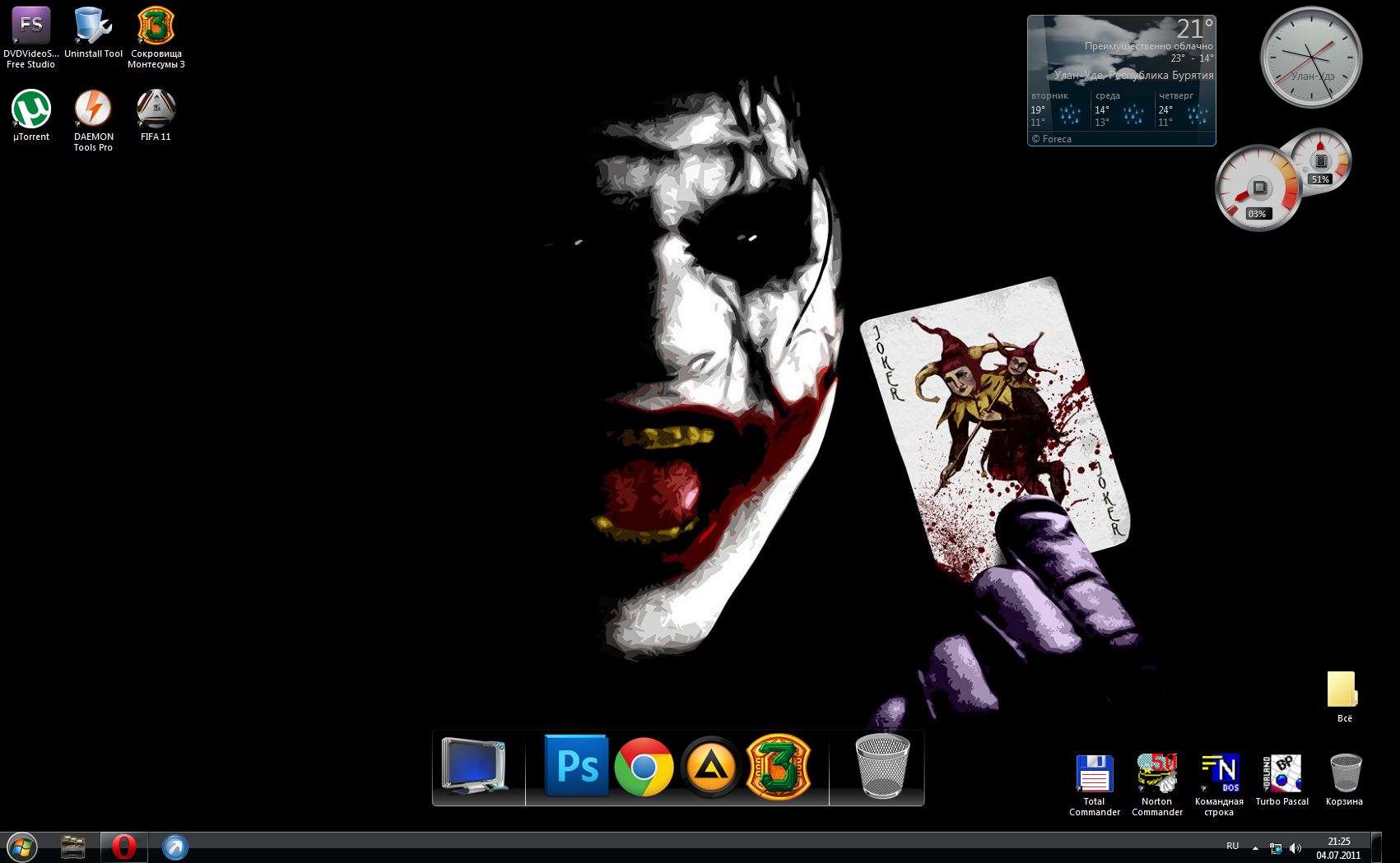Launch the µTorrent desktop icon
The width and height of the screenshot is (1400, 863).
click(x=31, y=109)
